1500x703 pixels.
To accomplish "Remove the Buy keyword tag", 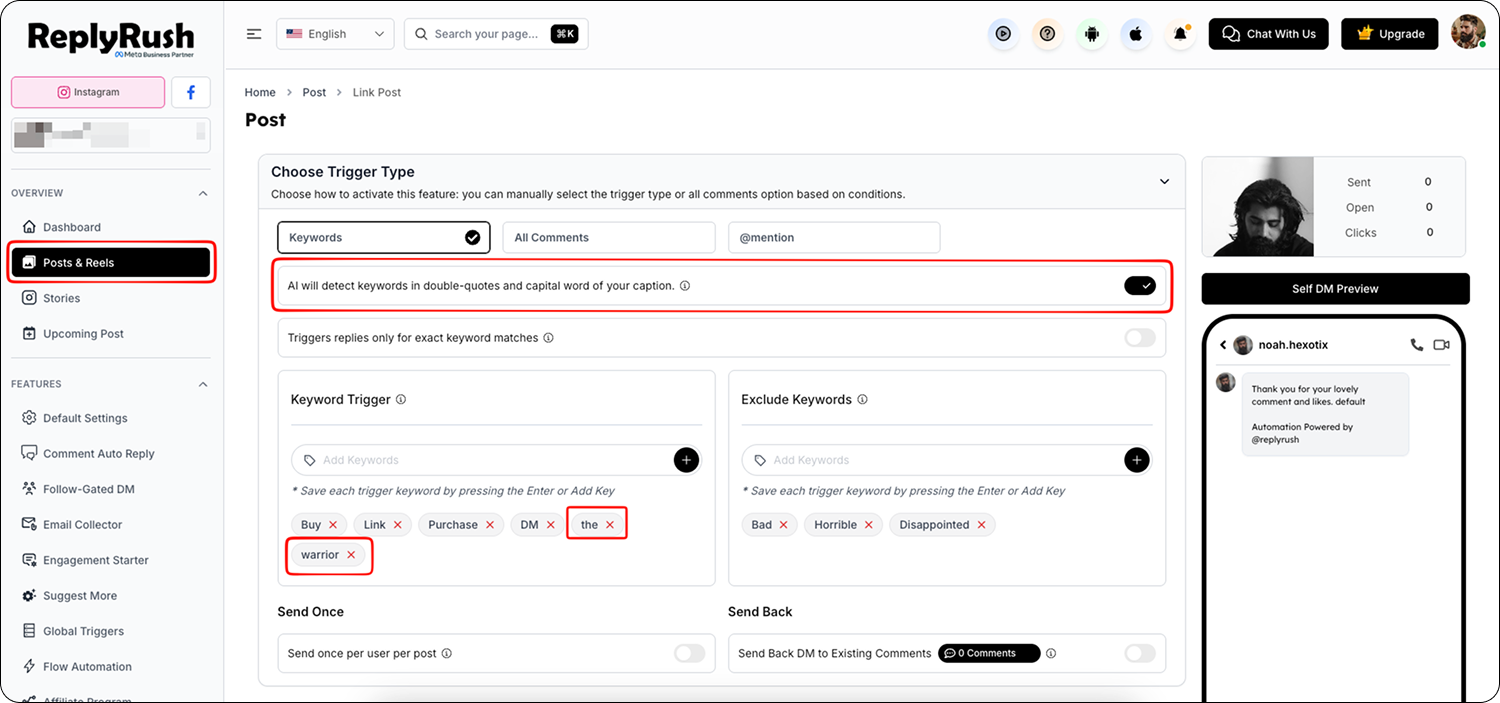I will click(333, 525).
